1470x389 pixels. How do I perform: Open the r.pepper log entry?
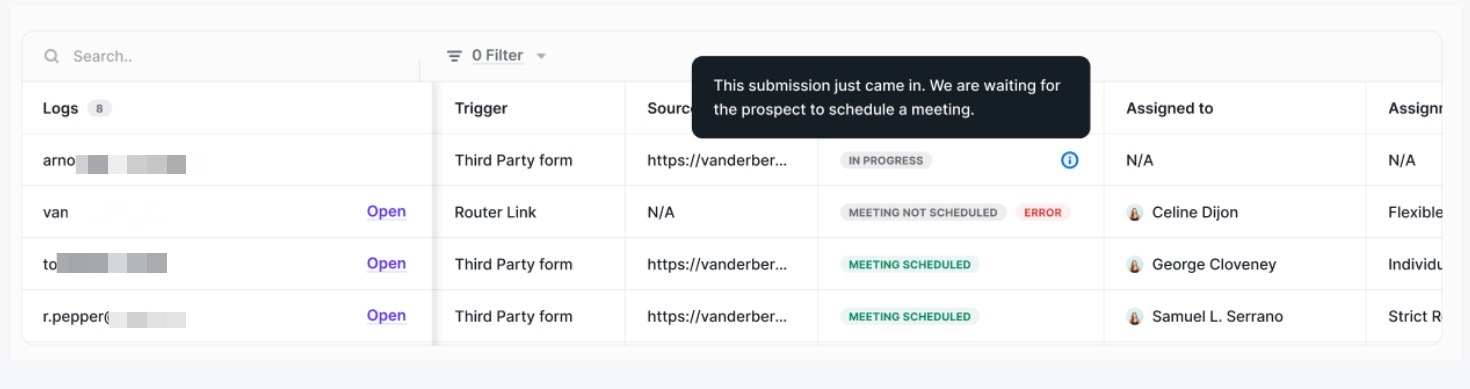[x=386, y=316]
